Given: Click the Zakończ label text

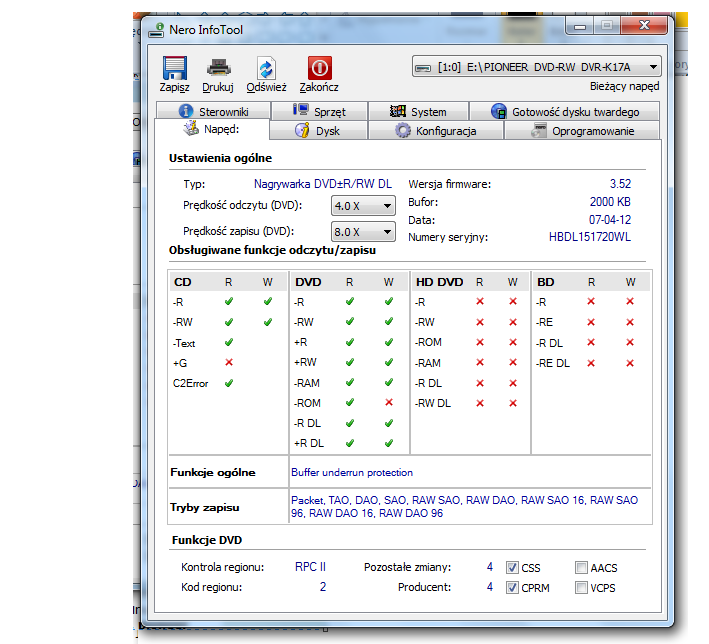Looking at the screenshot, I should 319,87.
